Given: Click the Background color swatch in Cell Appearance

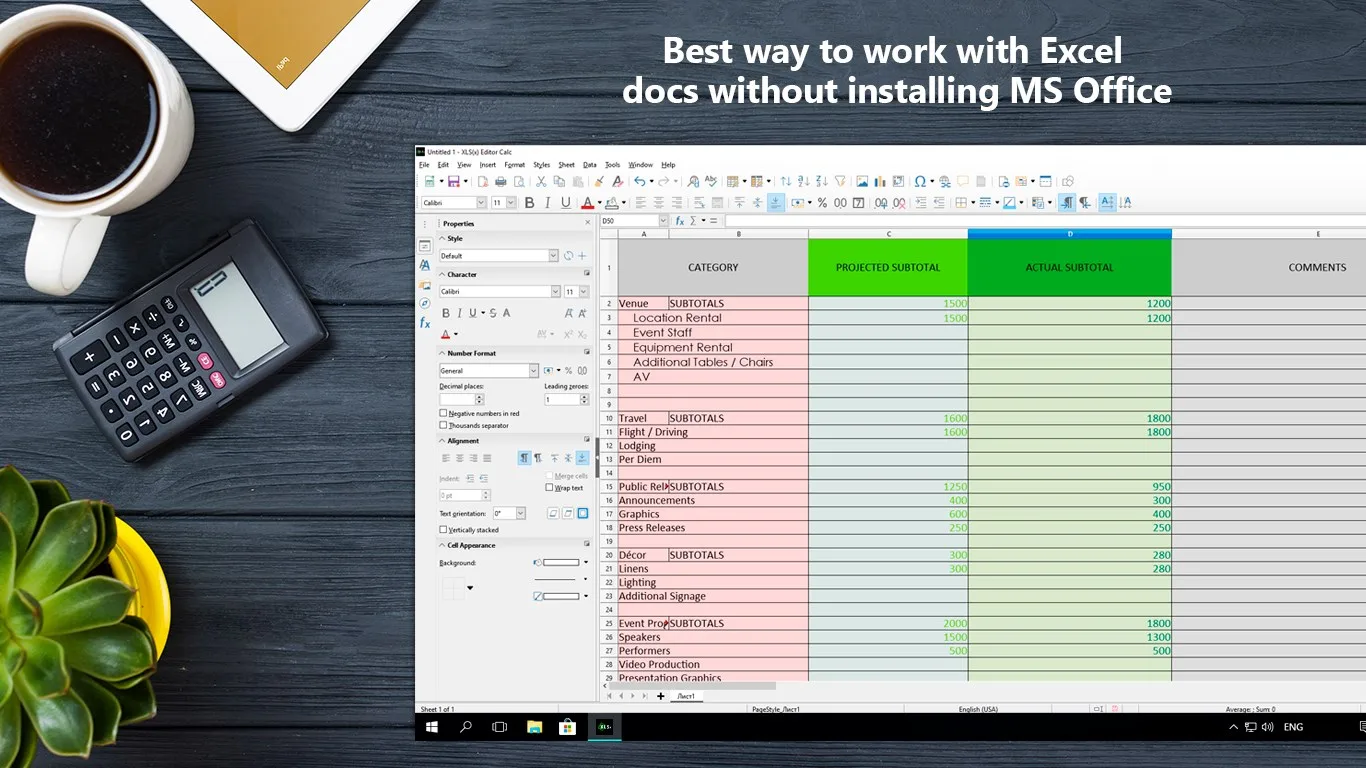Looking at the screenshot, I should [561, 562].
